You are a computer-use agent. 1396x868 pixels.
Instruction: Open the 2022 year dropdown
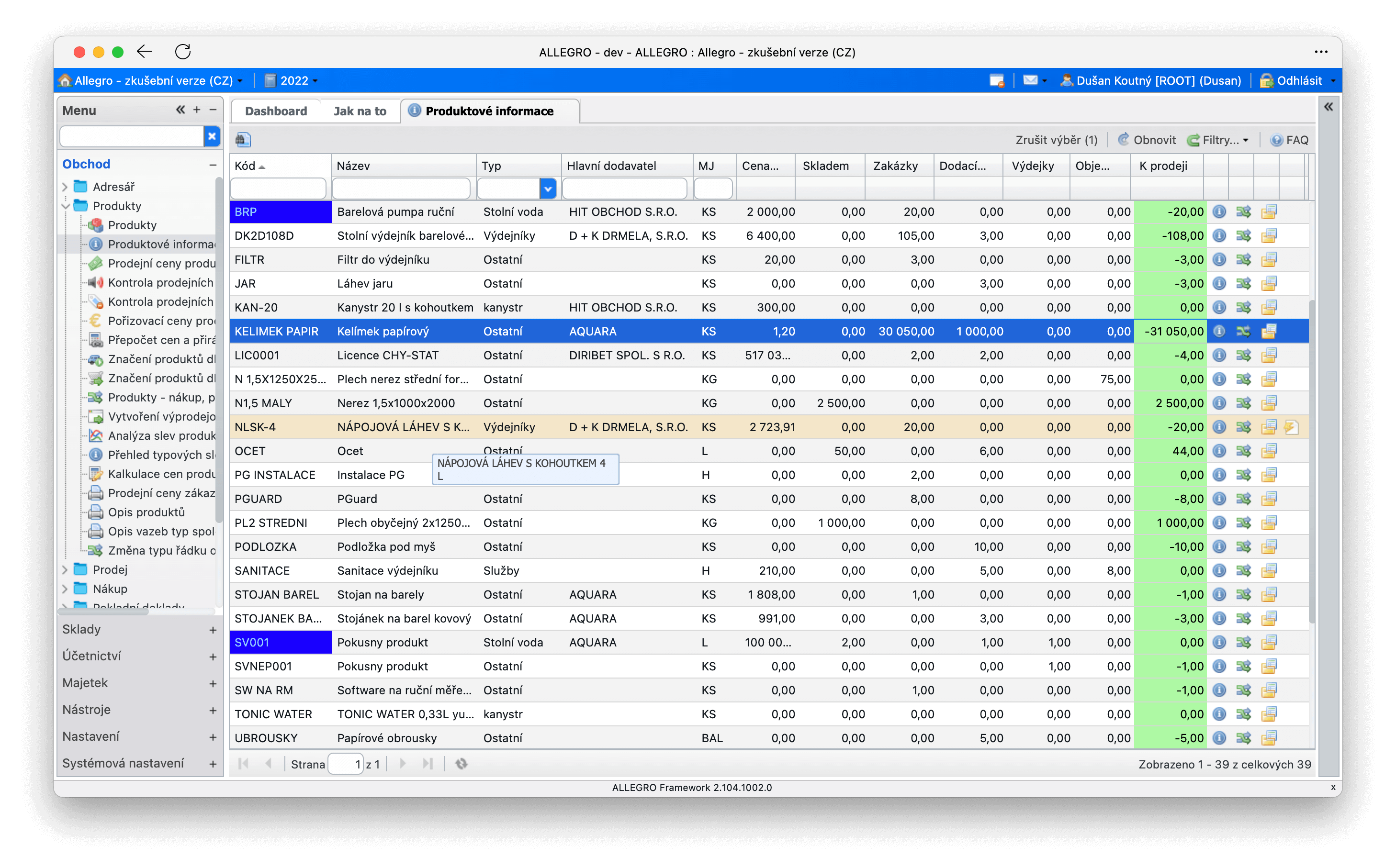click(x=291, y=80)
